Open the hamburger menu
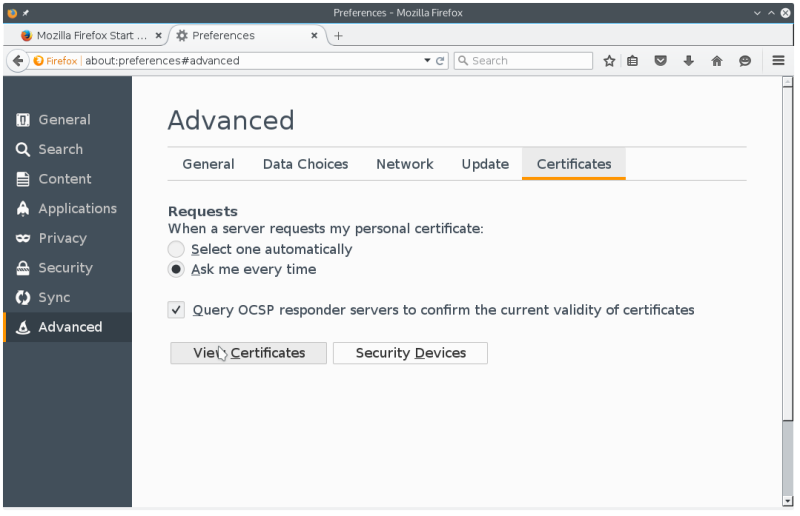Screen dimensions: 800x516 tap(778, 61)
